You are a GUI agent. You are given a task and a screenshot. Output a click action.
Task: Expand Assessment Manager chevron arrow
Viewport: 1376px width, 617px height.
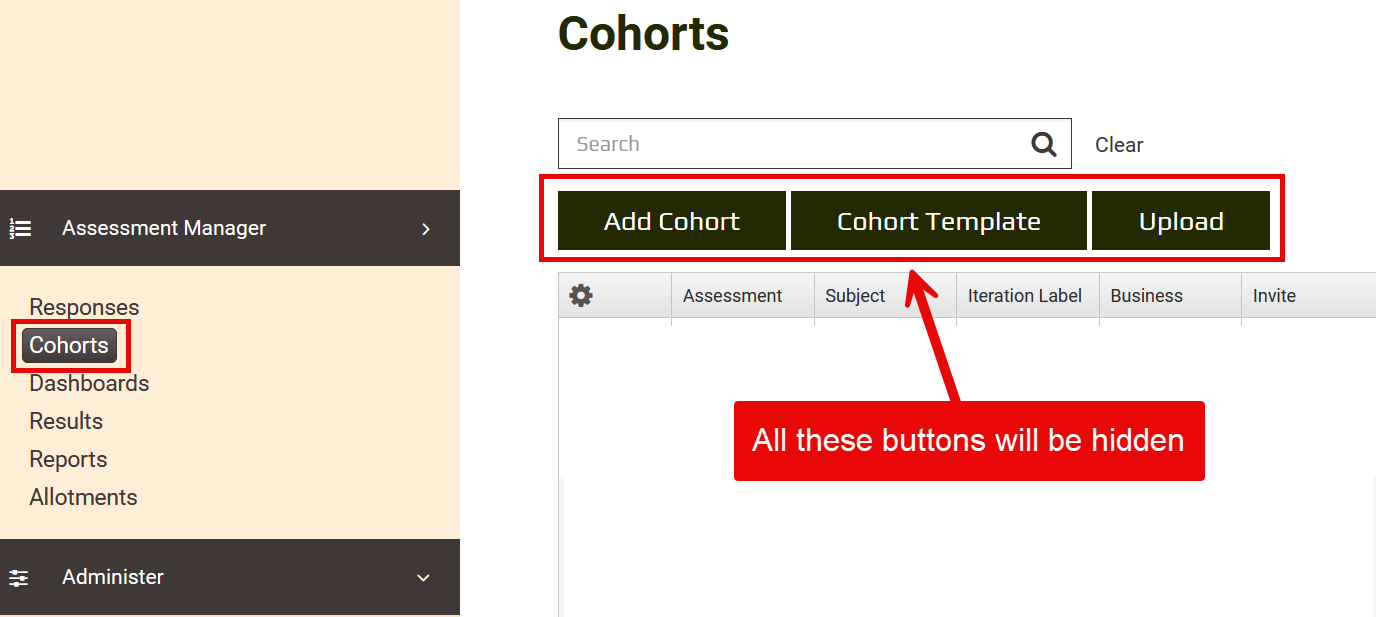426,228
